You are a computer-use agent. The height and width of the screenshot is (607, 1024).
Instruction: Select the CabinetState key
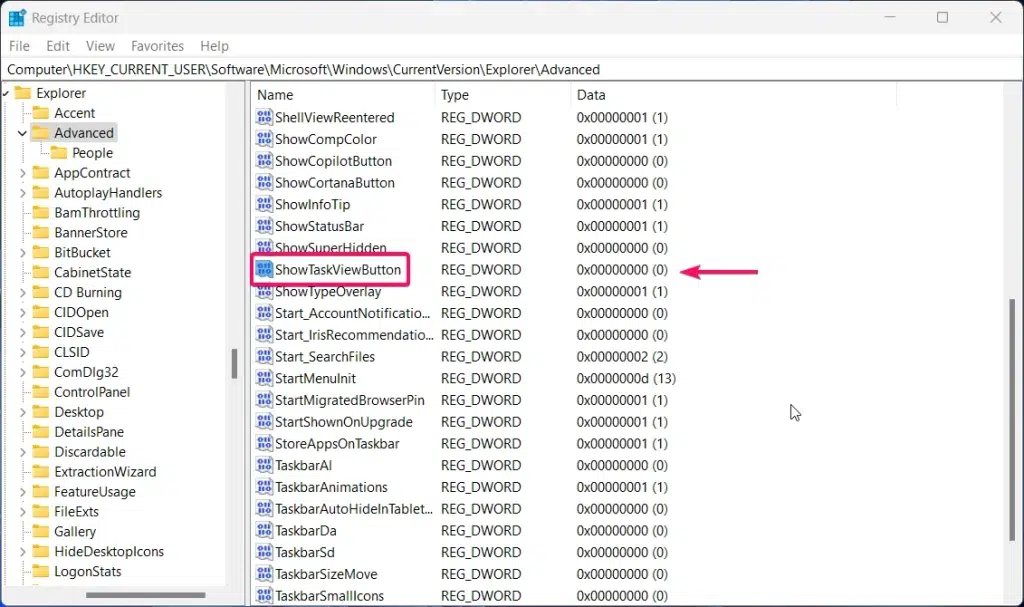[x=92, y=272]
